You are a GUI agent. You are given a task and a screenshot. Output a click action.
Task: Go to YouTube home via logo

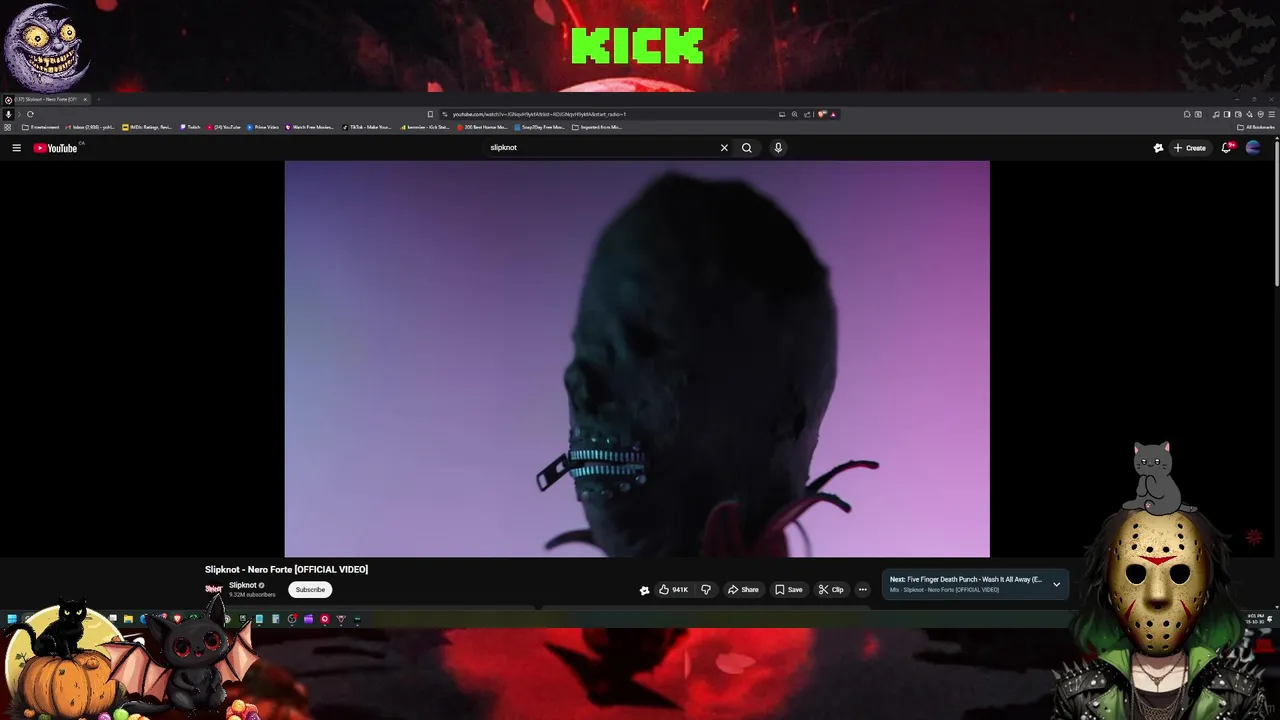pos(55,148)
